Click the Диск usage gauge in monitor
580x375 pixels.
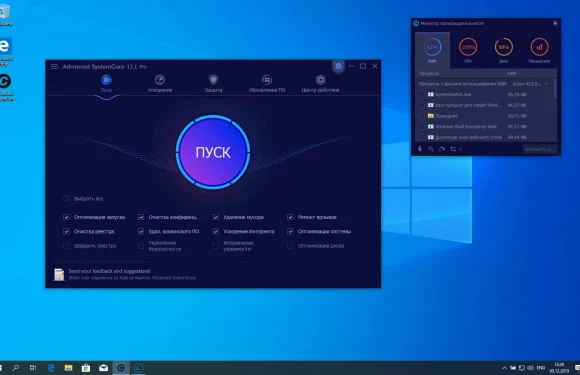coord(503,47)
